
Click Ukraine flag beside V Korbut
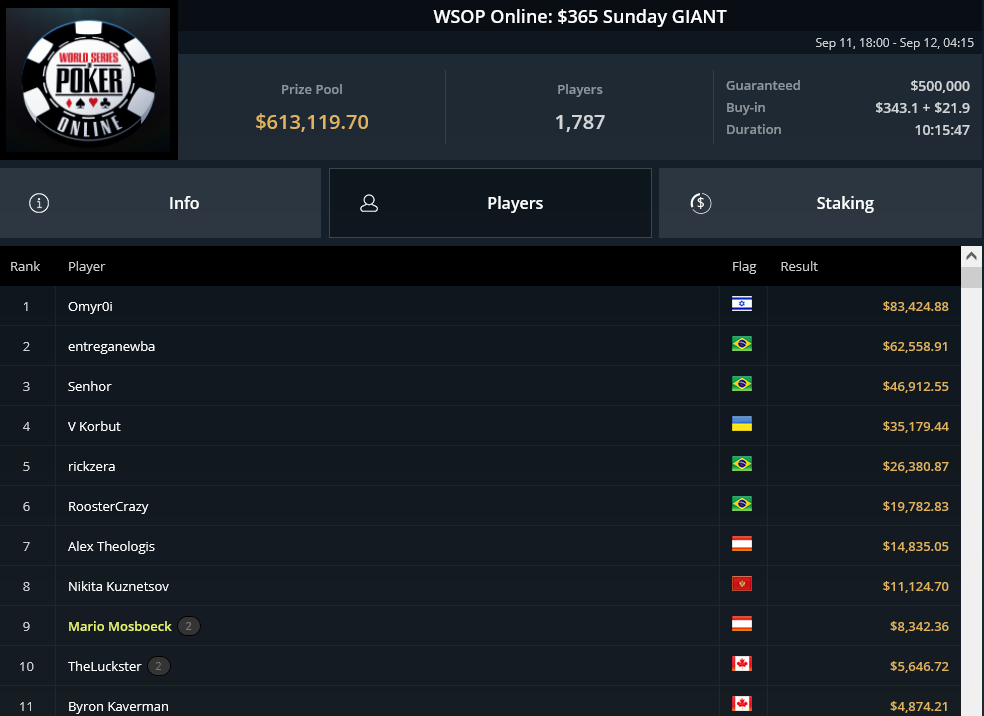coord(741,425)
